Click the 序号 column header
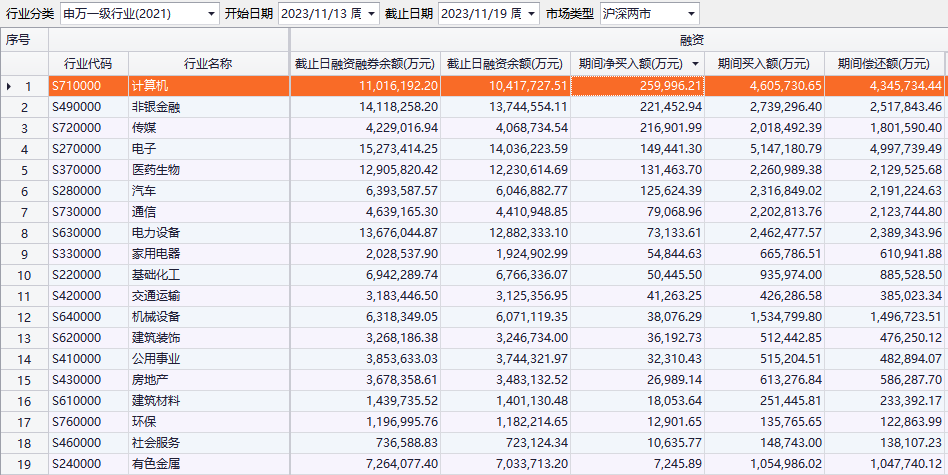The image size is (948, 475). [x=19, y=40]
